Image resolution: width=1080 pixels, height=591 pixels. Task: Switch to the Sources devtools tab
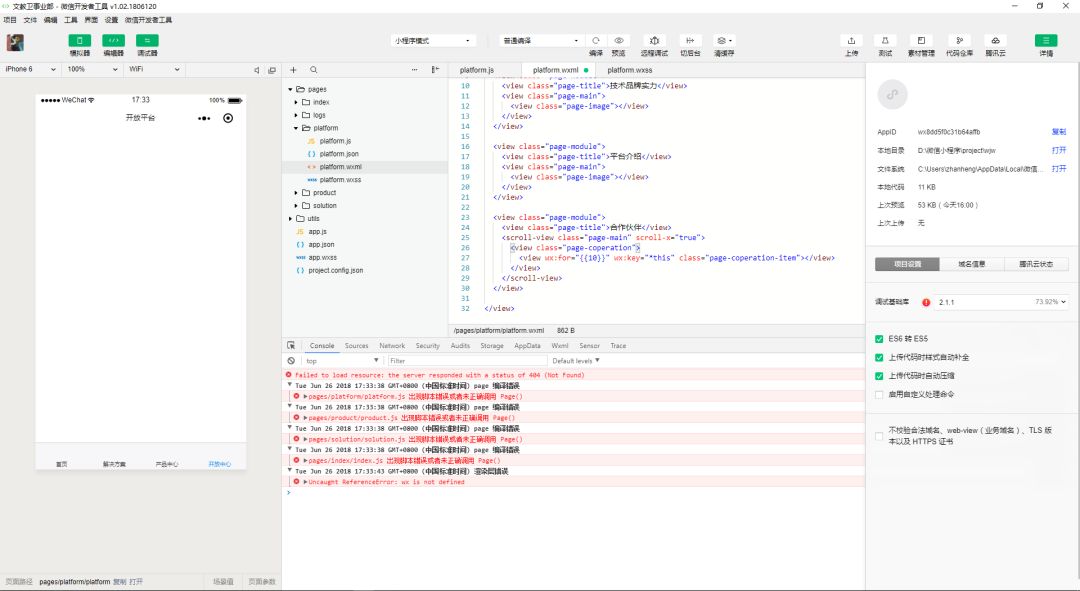[357, 346]
